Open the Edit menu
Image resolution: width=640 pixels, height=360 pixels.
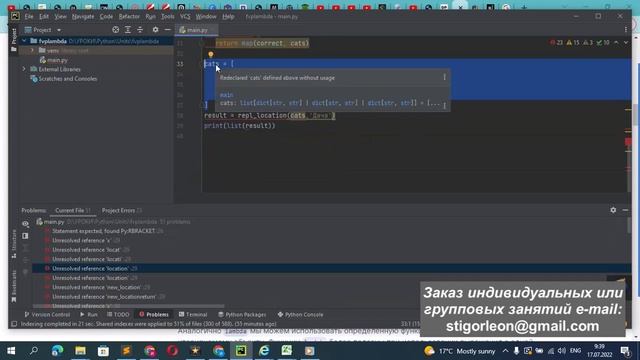44,17
